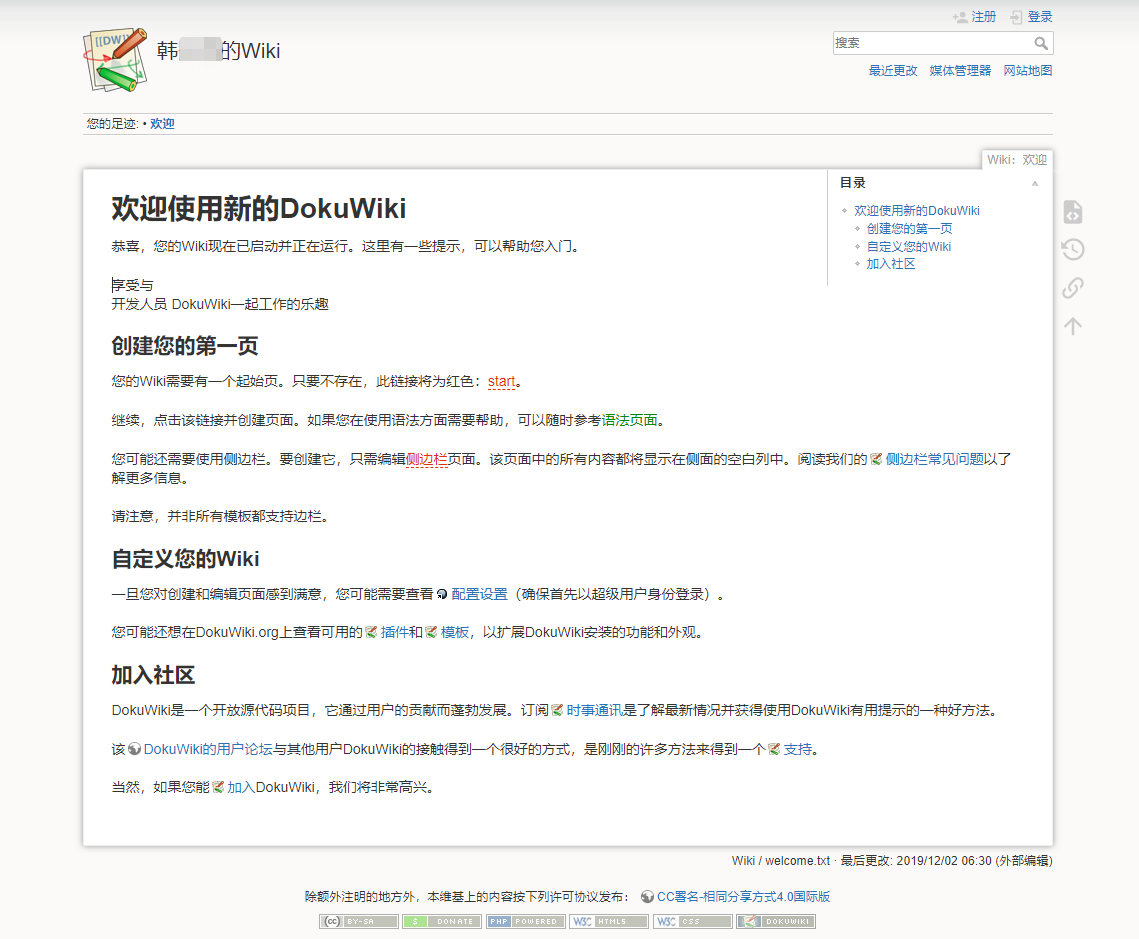Open the 时事通讯 newsletter link
1139x939 pixels.
(594, 710)
